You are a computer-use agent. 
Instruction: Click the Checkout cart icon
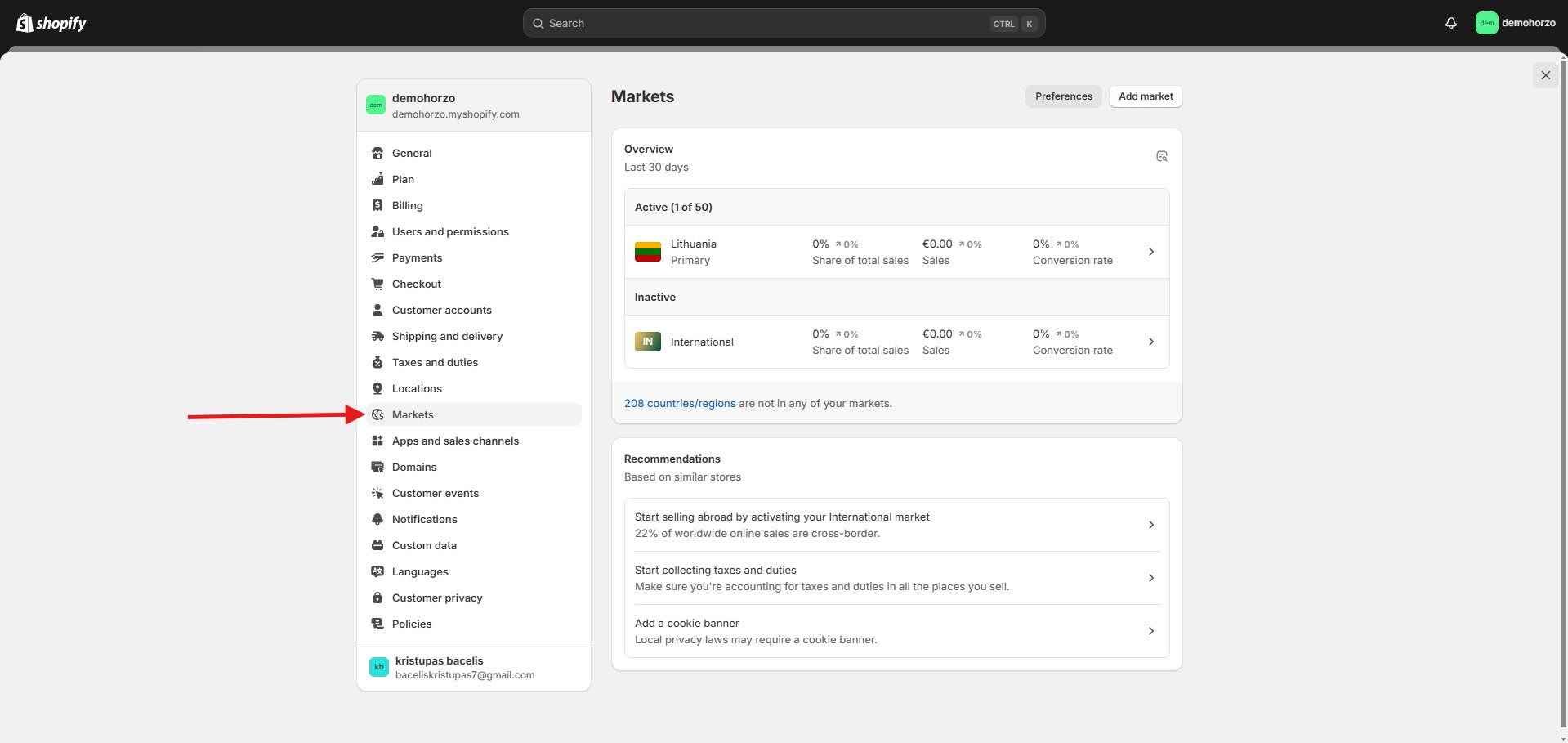(377, 284)
